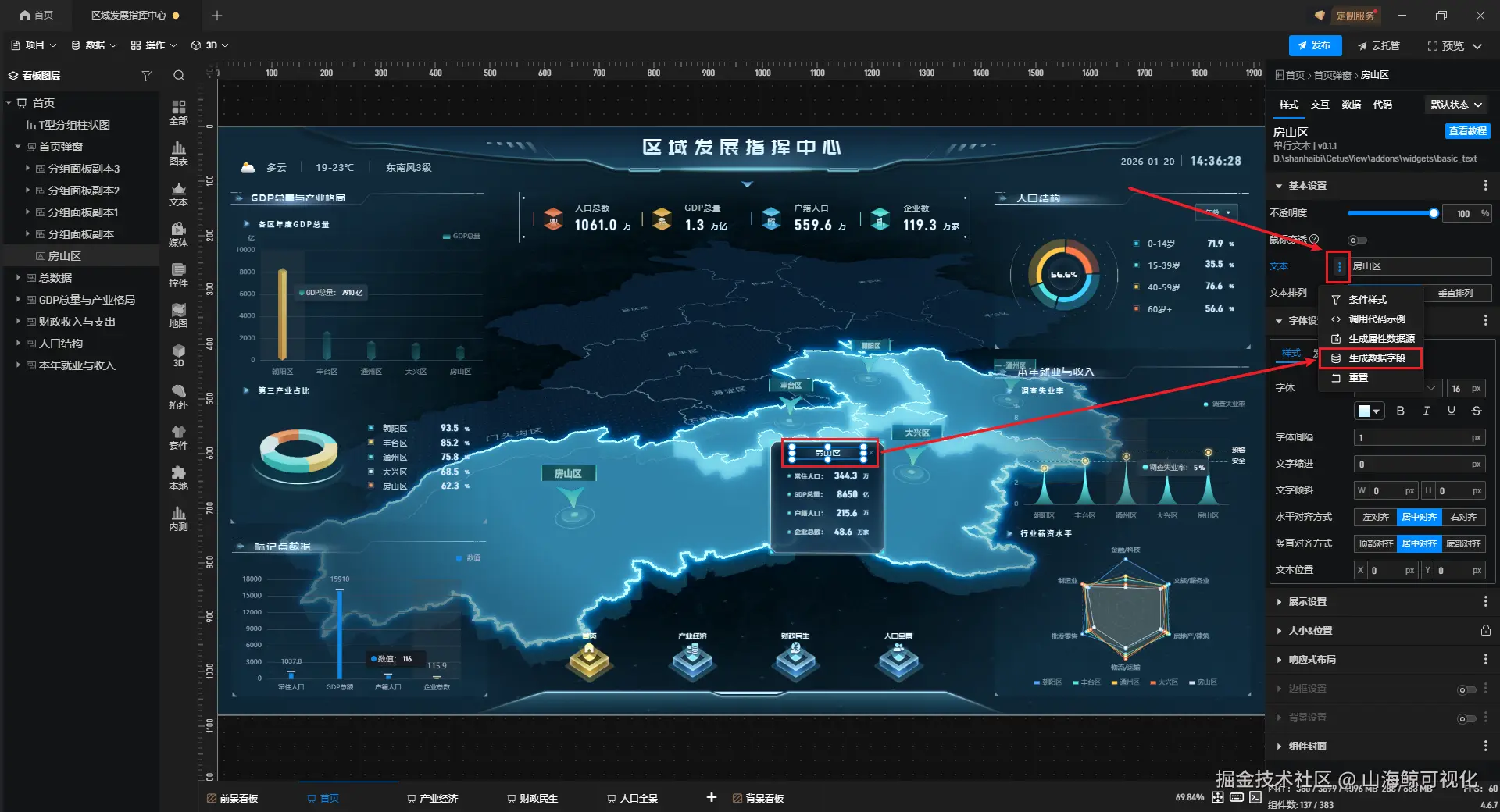Open the 本地 local components
The image size is (1500, 812).
[179, 477]
